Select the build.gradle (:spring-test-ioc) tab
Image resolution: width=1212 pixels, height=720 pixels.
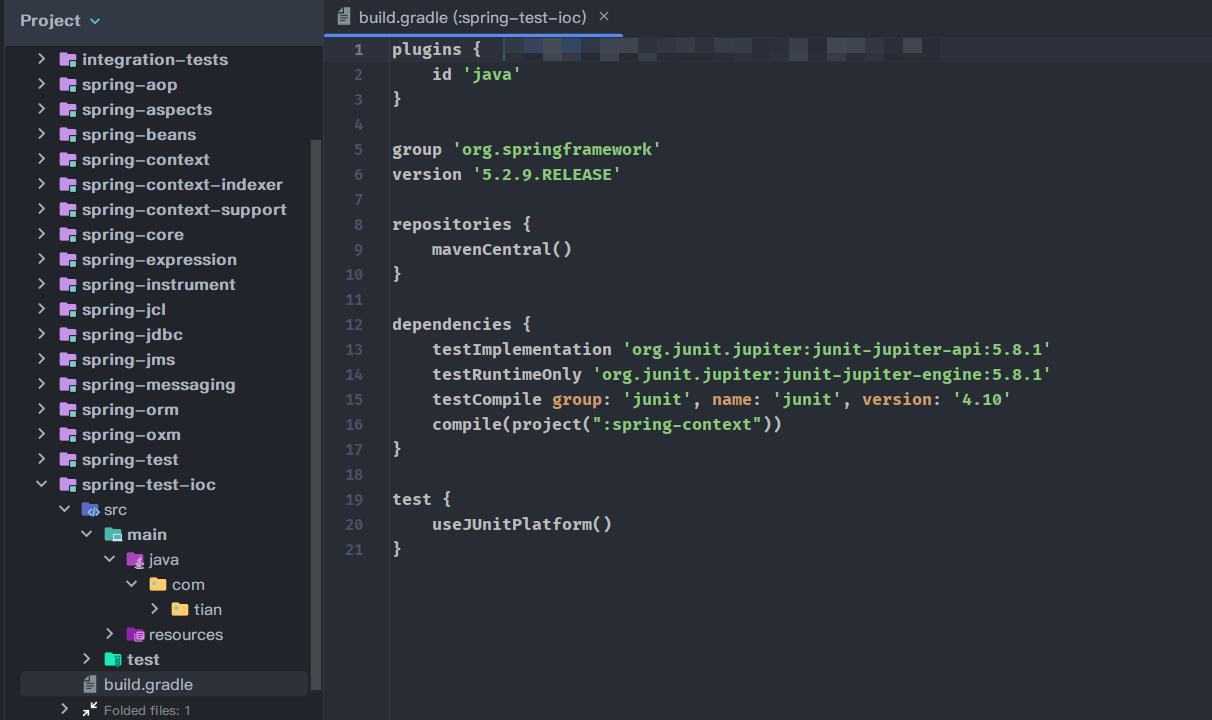[472, 17]
